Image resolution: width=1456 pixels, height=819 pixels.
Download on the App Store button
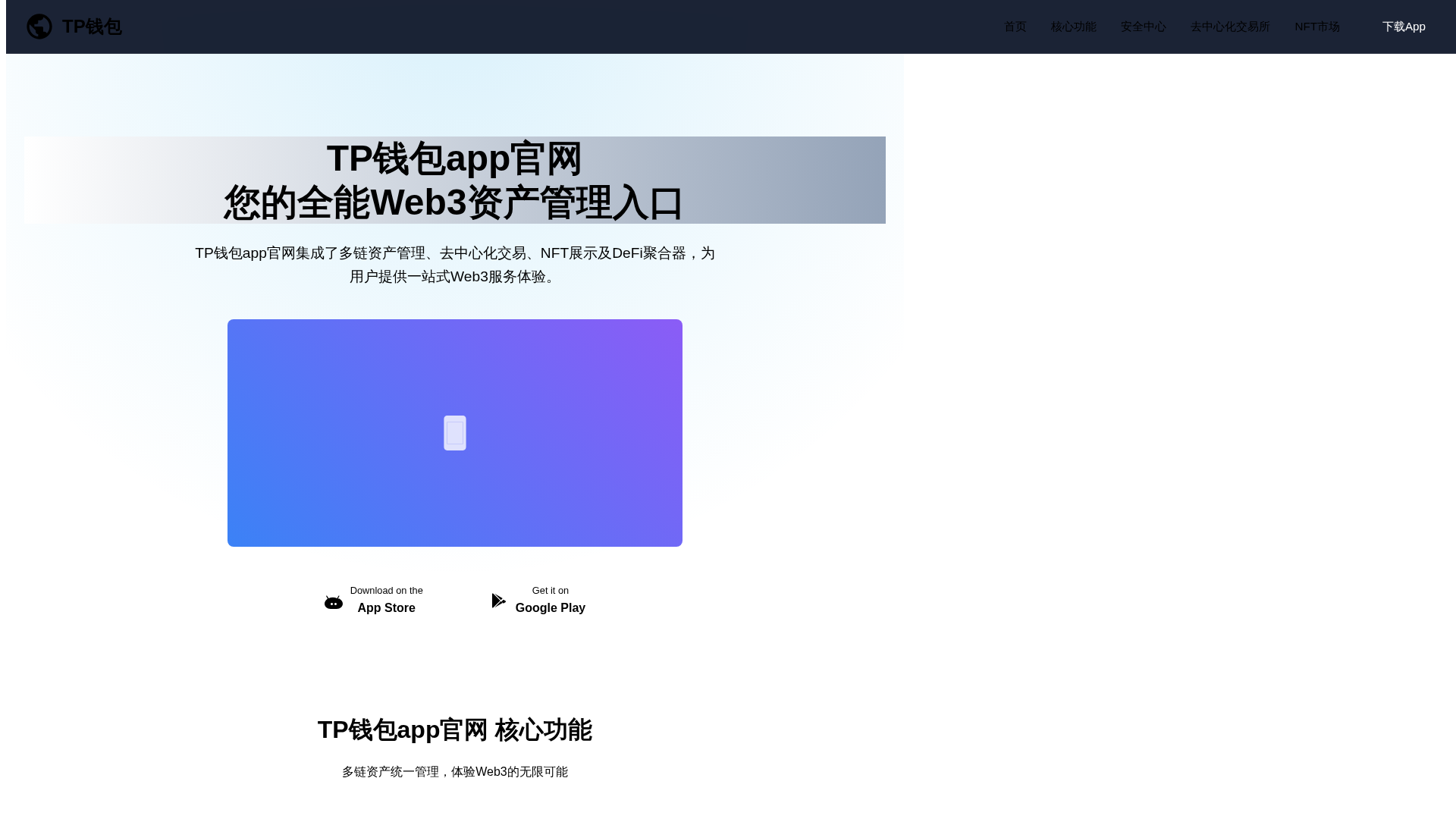pos(374,600)
